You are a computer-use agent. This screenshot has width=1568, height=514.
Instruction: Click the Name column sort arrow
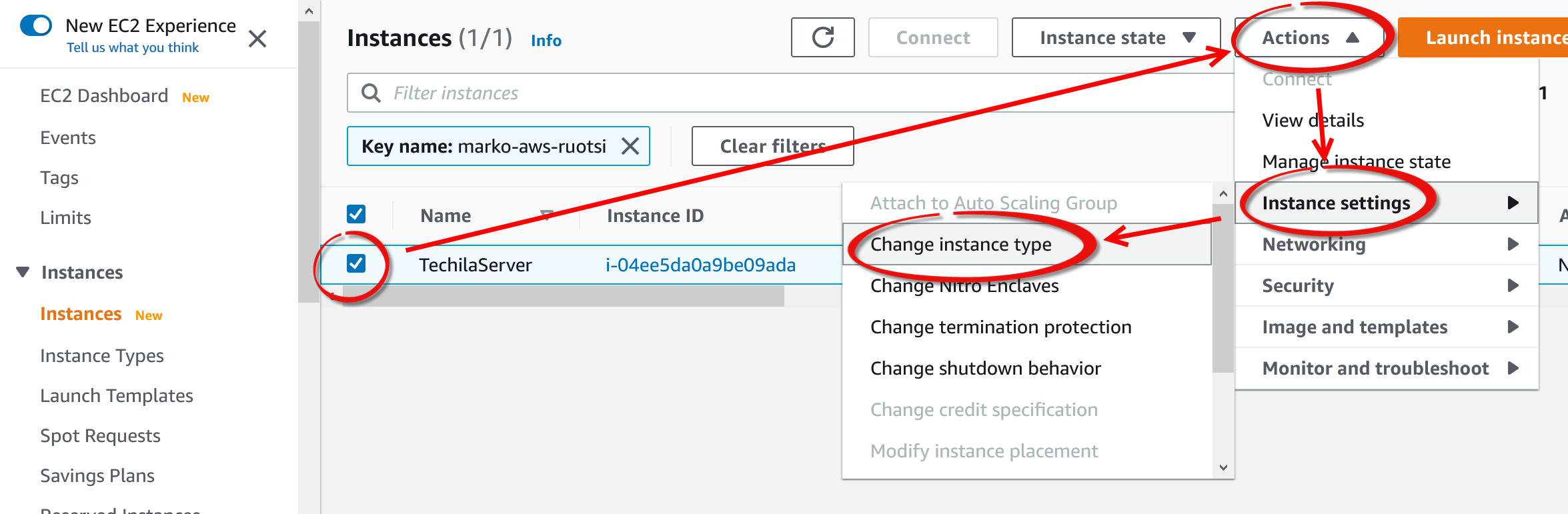pos(546,215)
